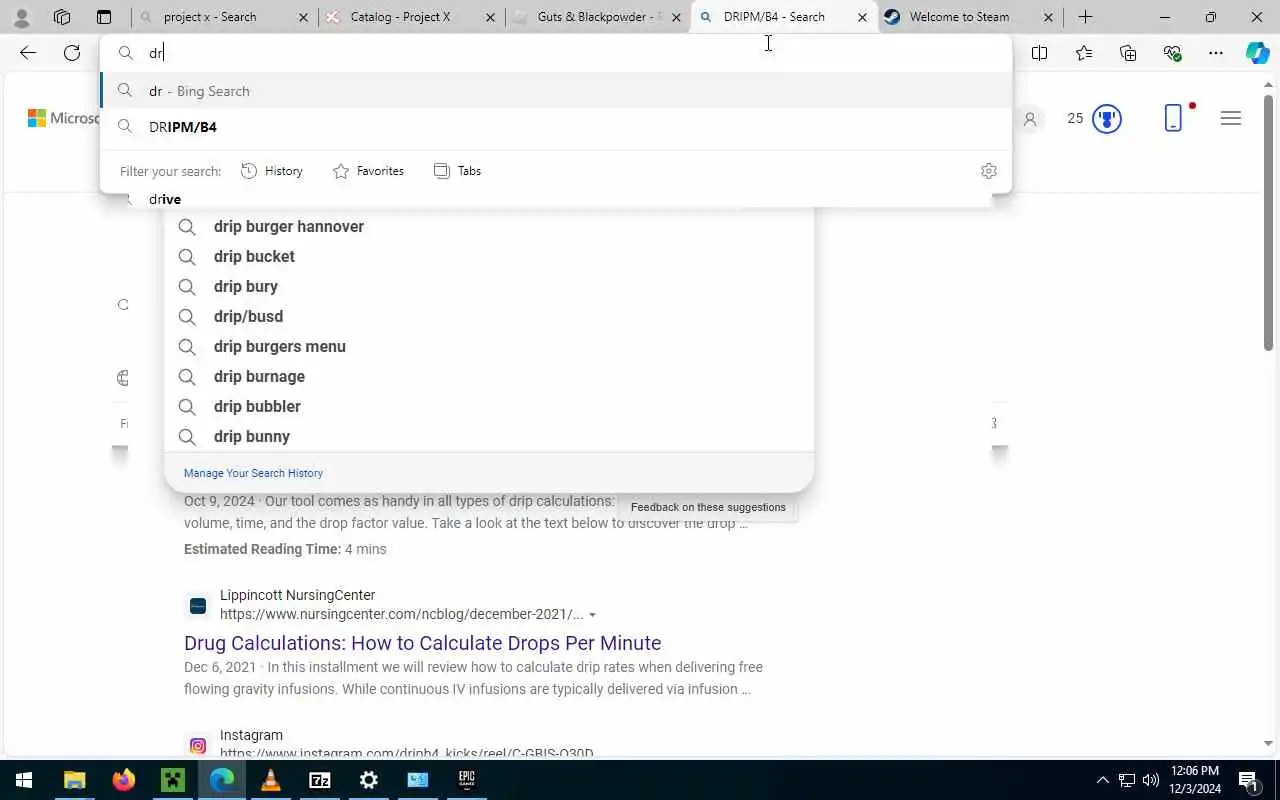This screenshot has height=800, width=1280.
Task: Open 'Drug Calculations: How to Calculate Drops Per Minute'
Action: tap(422, 643)
